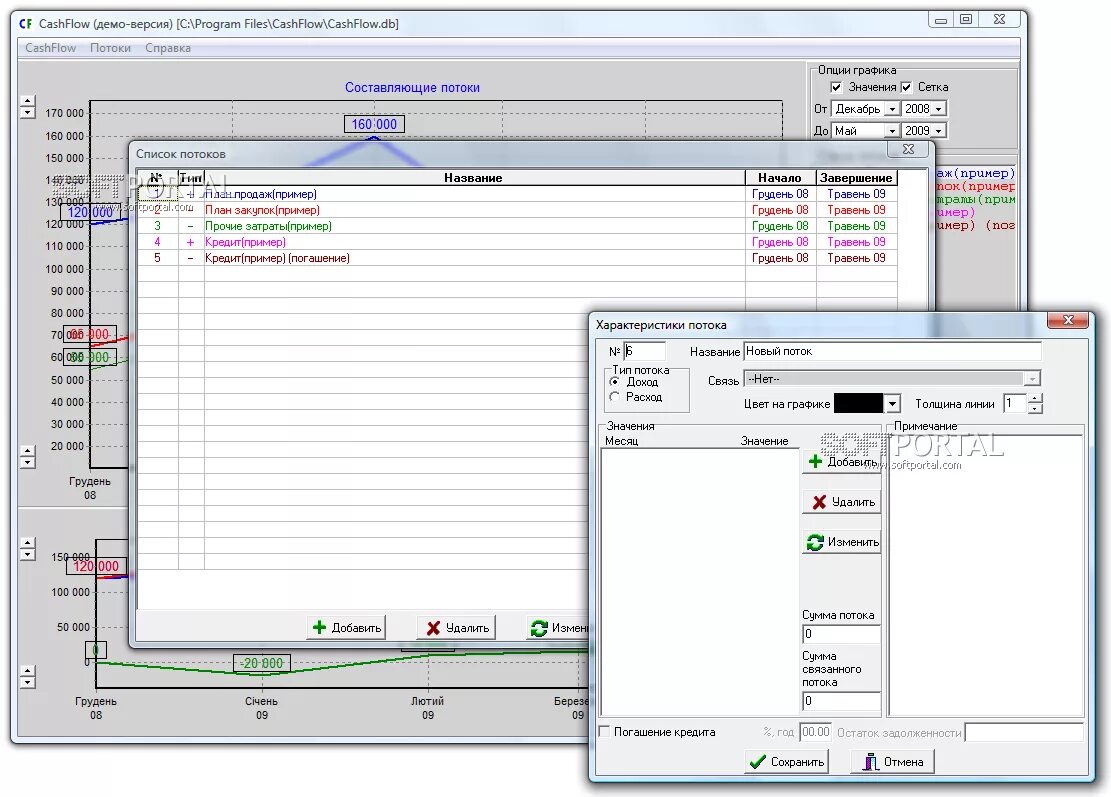
Task: Click the black color swatch for chart line
Action: (x=859, y=404)
